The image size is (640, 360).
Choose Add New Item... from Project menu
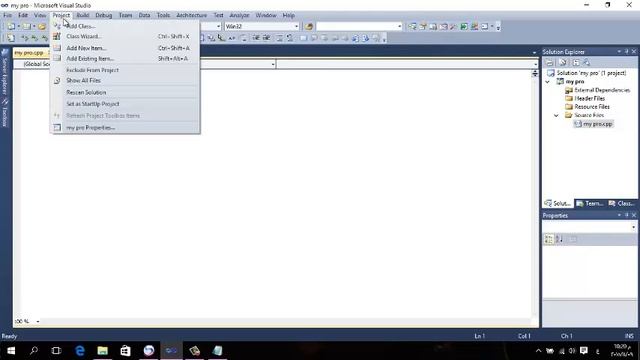pyautogui.click(x=125, y=48)
